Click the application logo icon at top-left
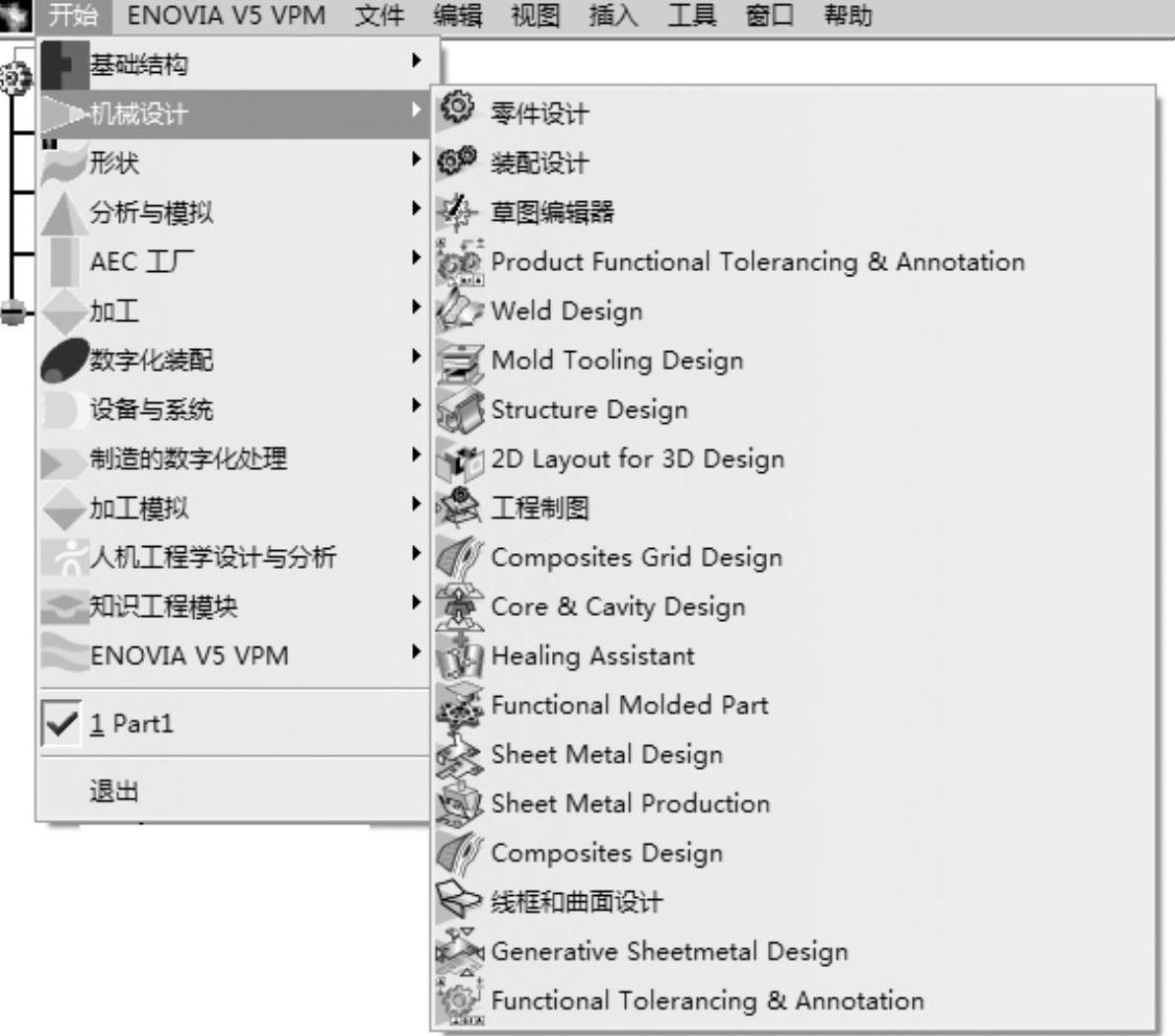The image size is (1175, 1036). pos(16,16)
